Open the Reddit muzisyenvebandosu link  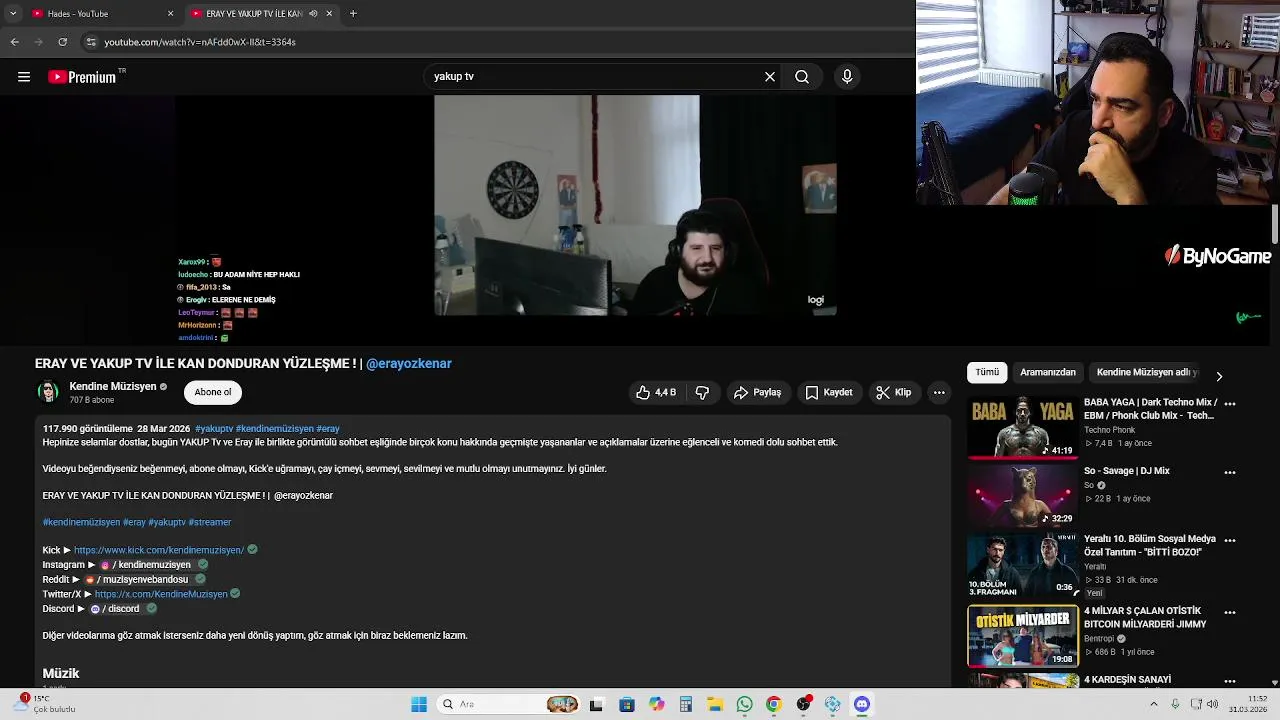[x=137, y=579]
